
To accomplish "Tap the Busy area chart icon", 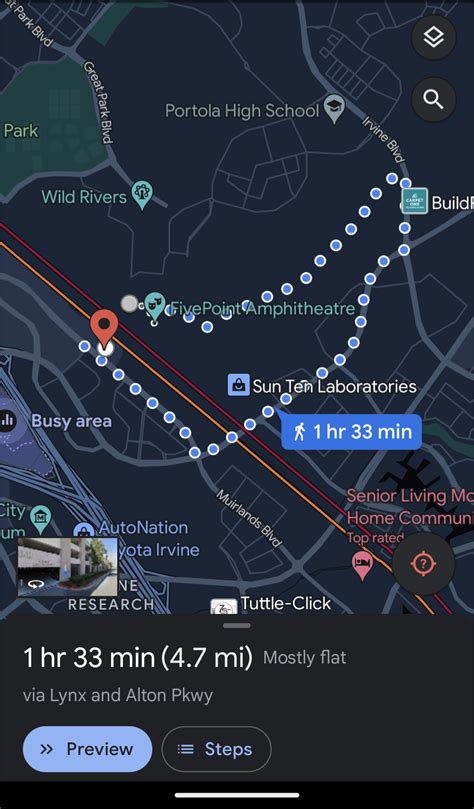I will pyautogui.click(x=7, y=420).
